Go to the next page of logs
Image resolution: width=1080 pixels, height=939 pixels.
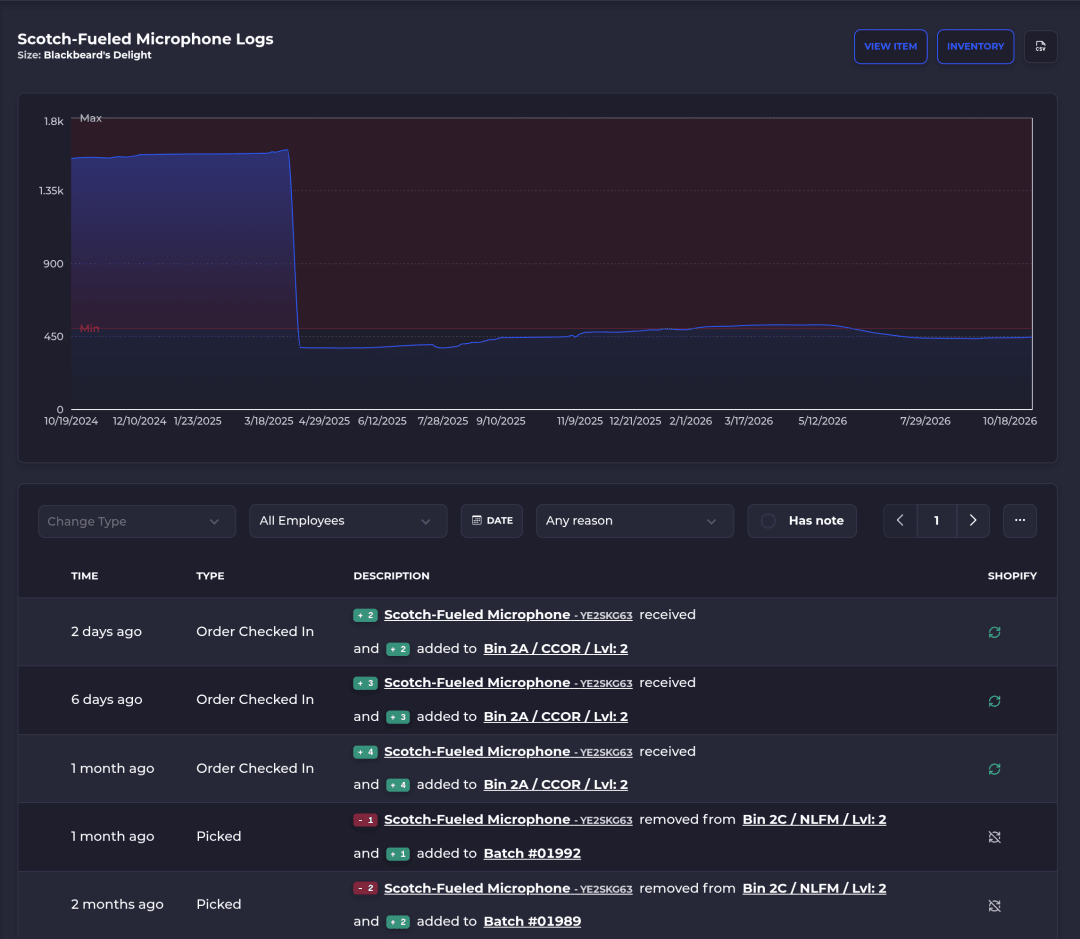973,521
